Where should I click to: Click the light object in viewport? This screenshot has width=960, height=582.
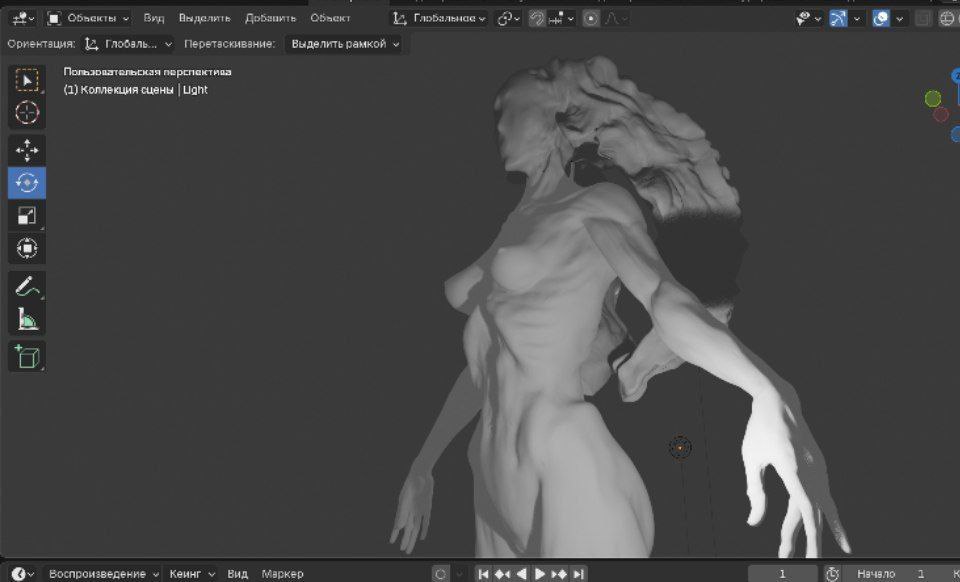point(680,447)
